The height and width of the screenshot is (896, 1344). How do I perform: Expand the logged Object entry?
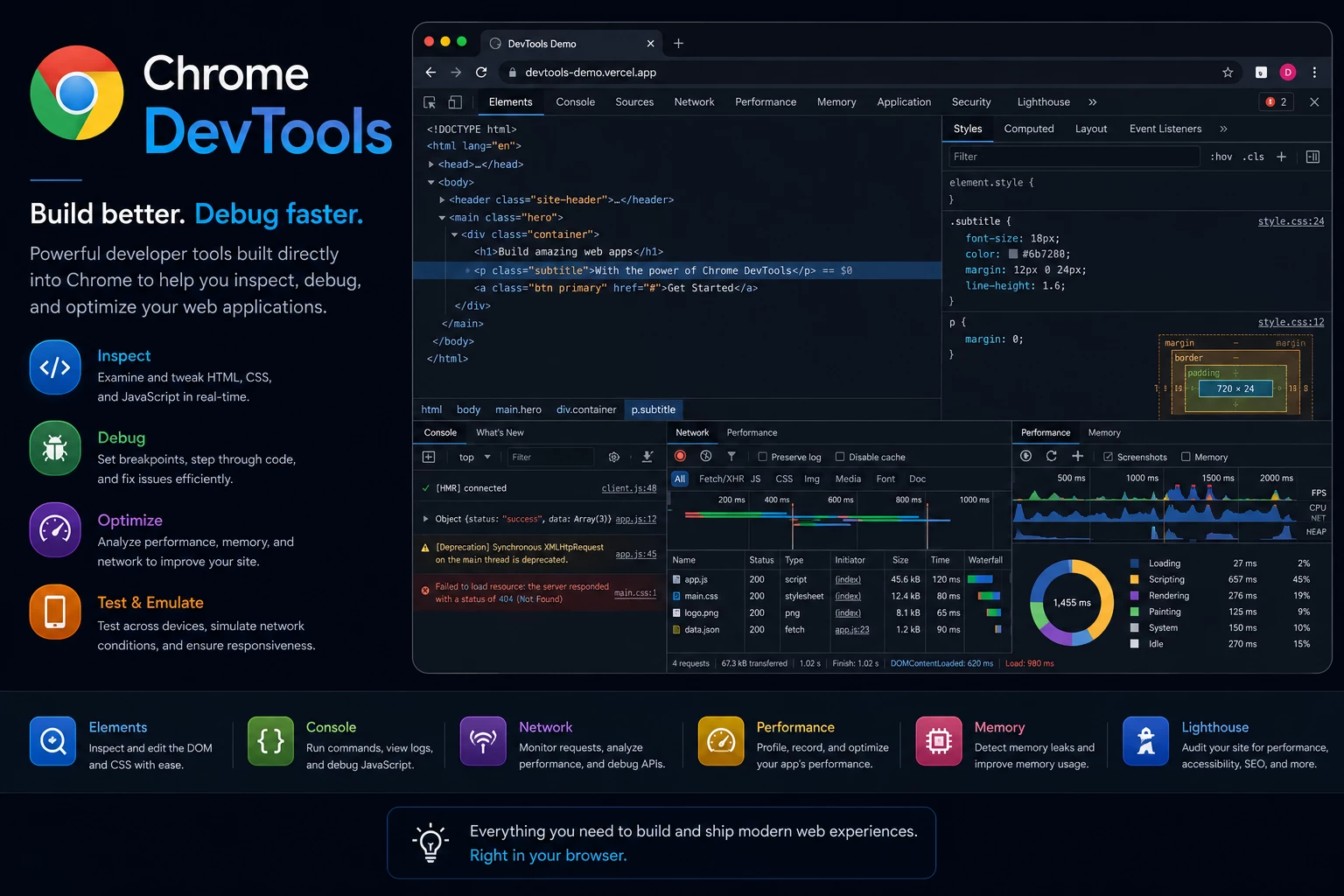click(426, 519)
